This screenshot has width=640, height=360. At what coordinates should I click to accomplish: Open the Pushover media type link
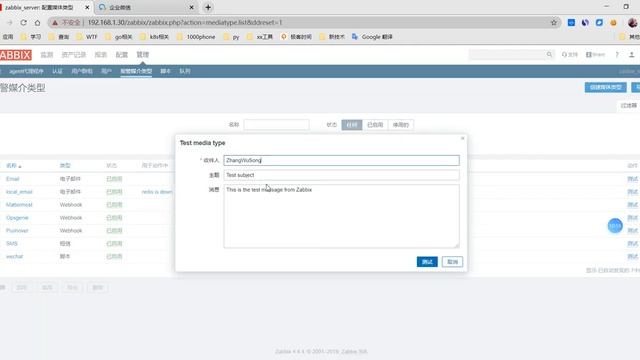[17, 231]
